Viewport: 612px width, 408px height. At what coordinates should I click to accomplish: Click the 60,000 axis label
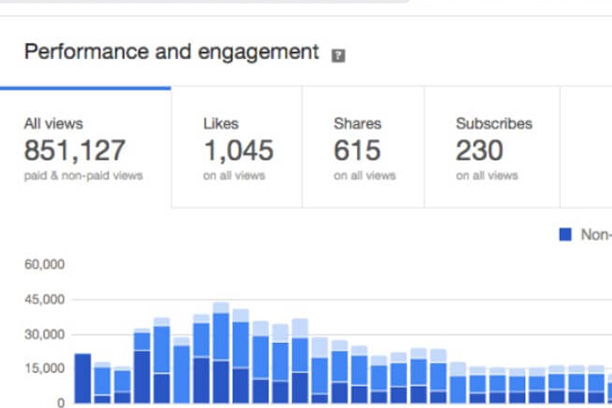pos(44,264)
